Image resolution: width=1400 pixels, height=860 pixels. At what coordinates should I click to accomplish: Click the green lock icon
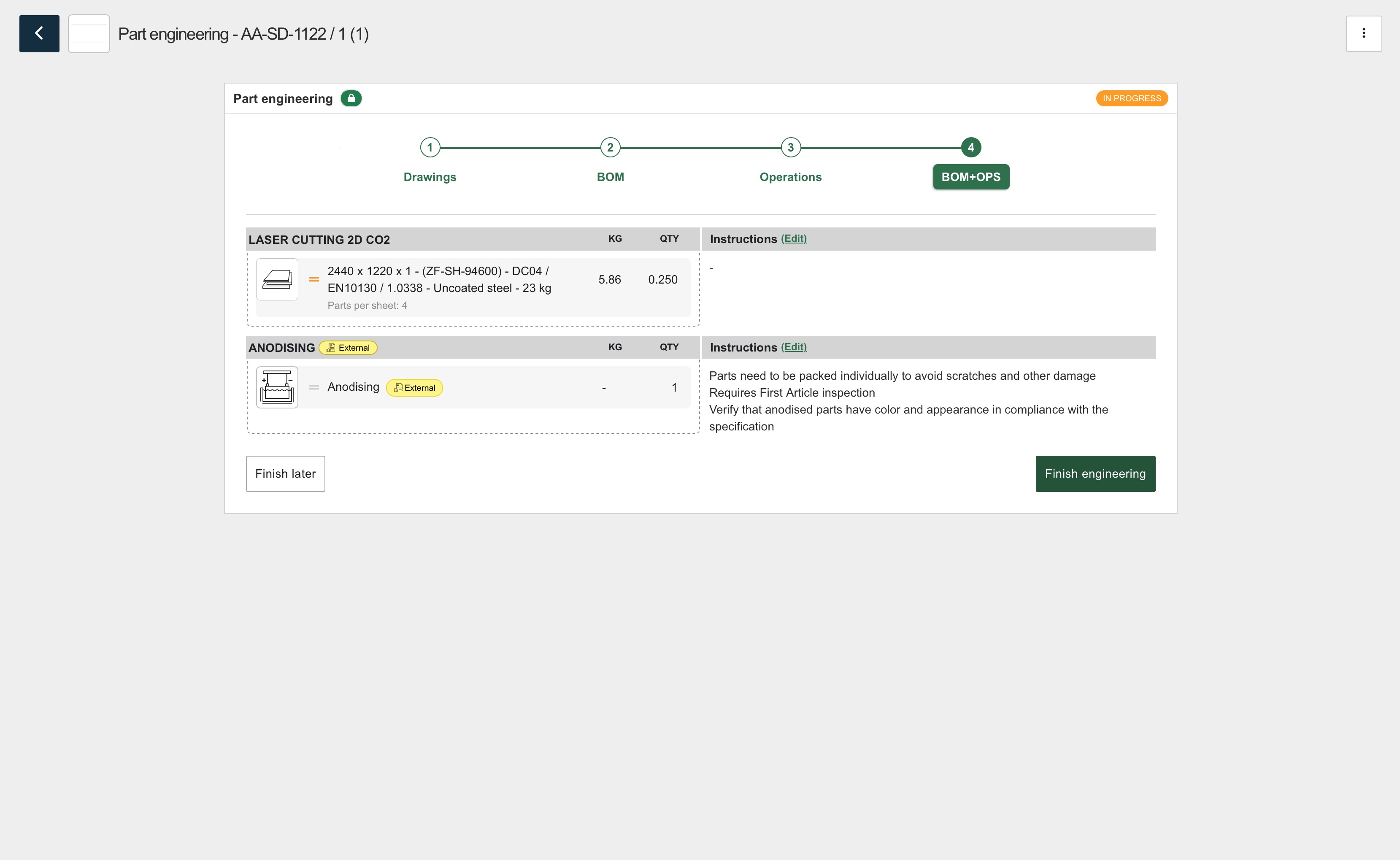coord(351,98)
